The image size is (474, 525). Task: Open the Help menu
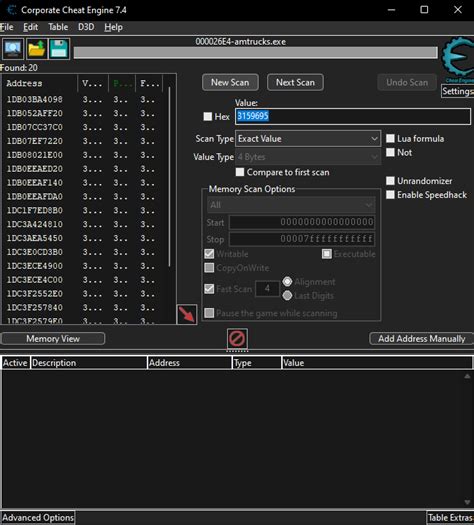(113, 27)
